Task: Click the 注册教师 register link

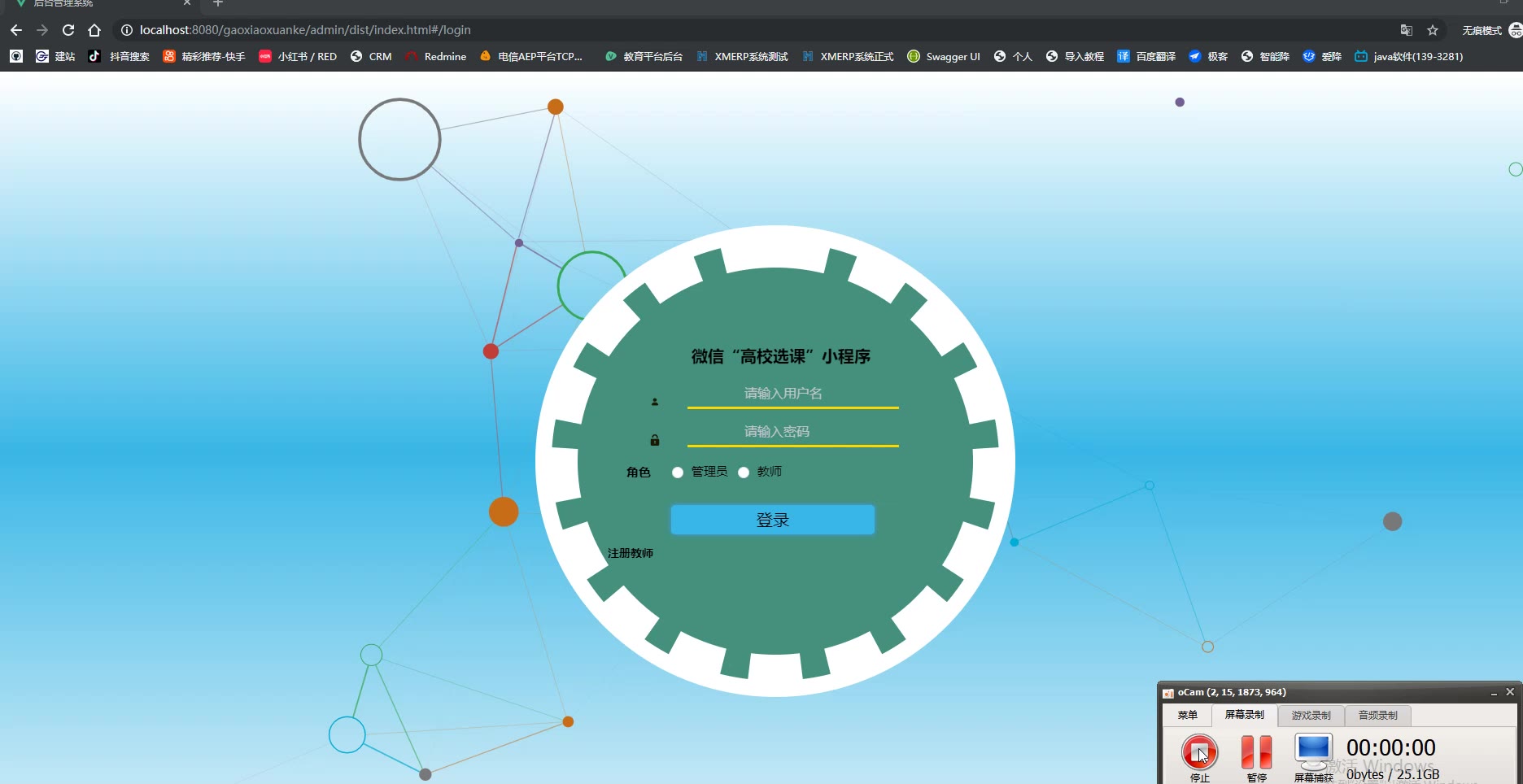Action: point(631,553)
